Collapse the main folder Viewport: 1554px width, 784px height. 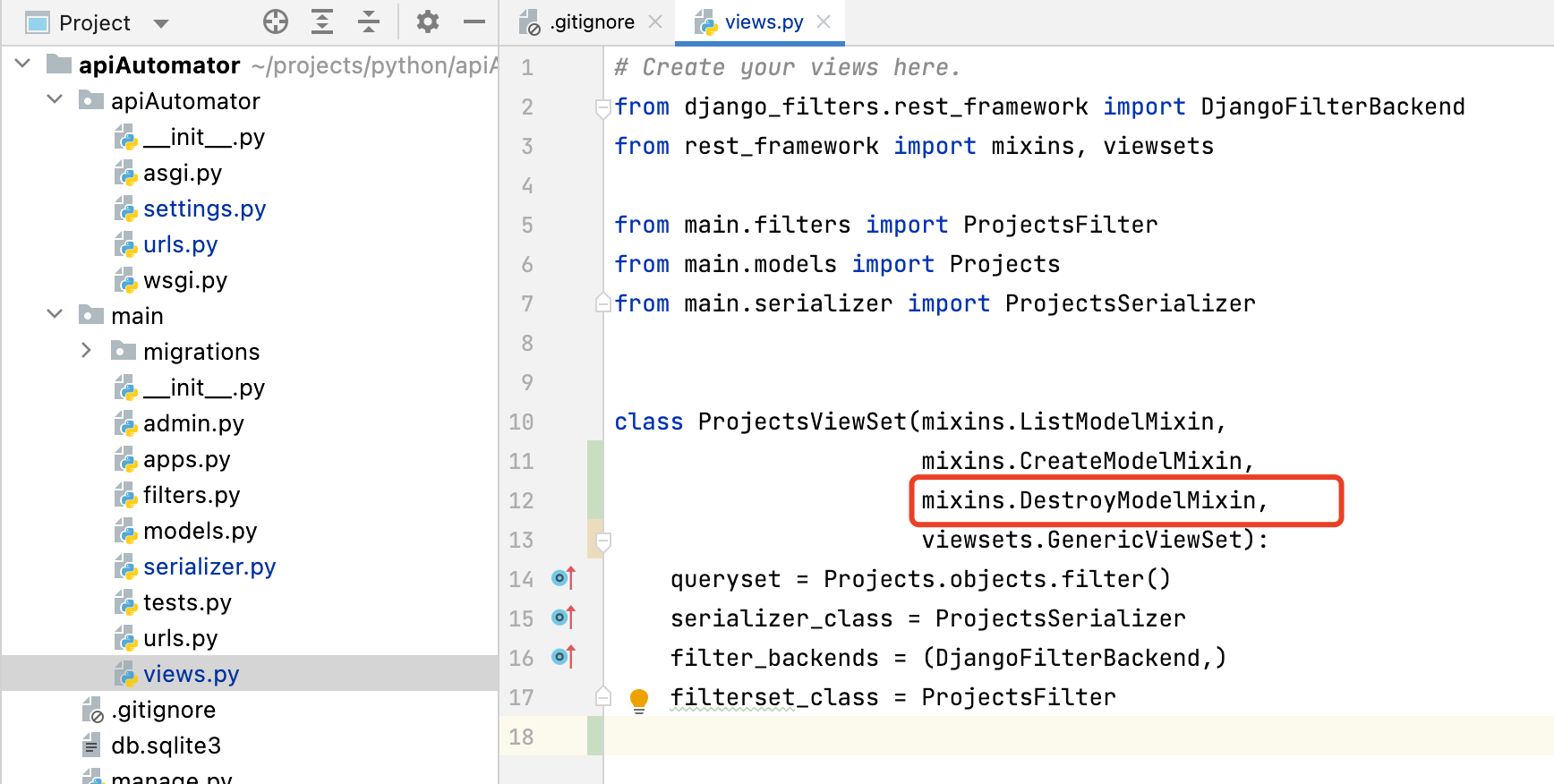pos(55,315)
